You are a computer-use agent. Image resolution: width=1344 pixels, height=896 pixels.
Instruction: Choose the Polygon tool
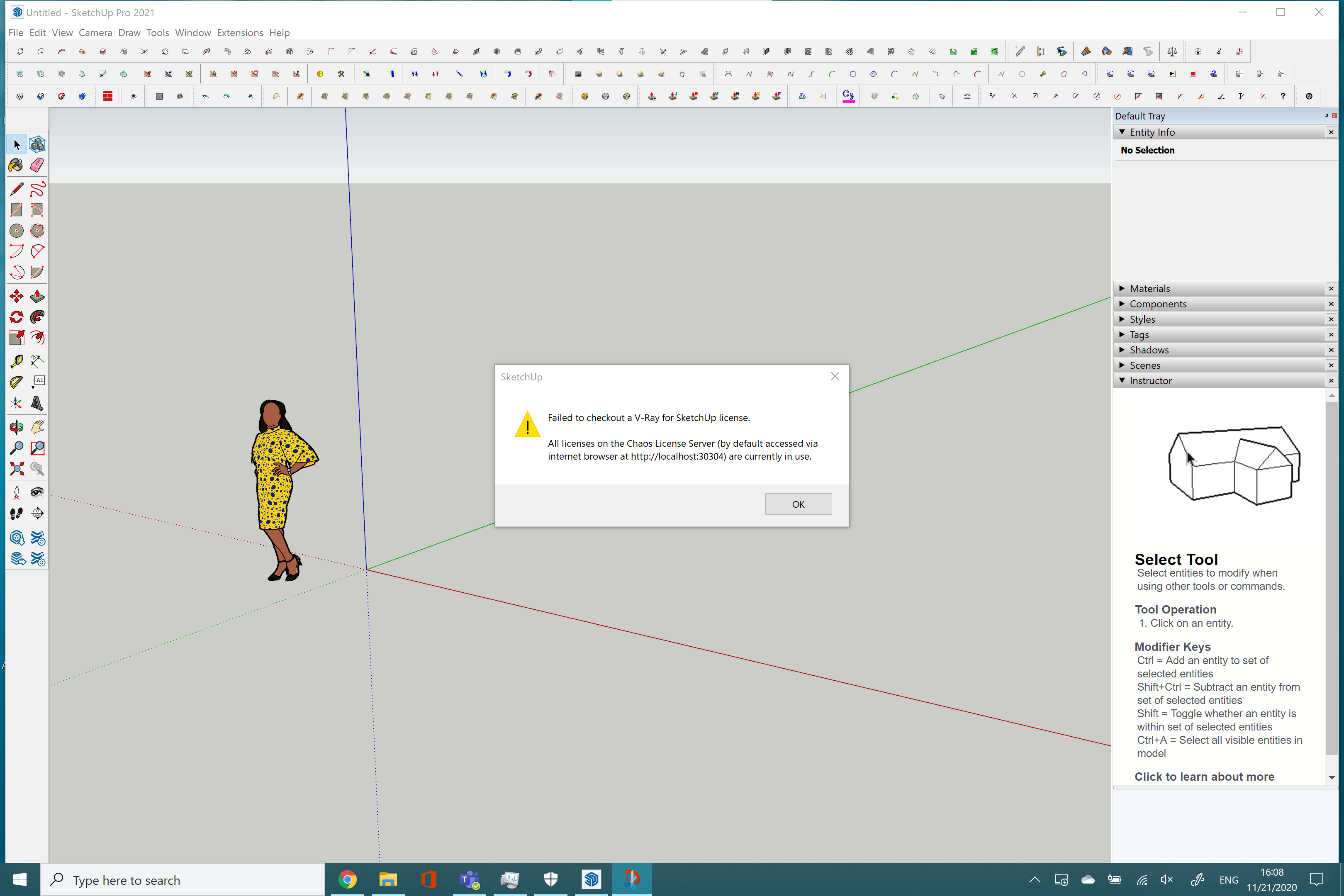[x=37, y=231]
